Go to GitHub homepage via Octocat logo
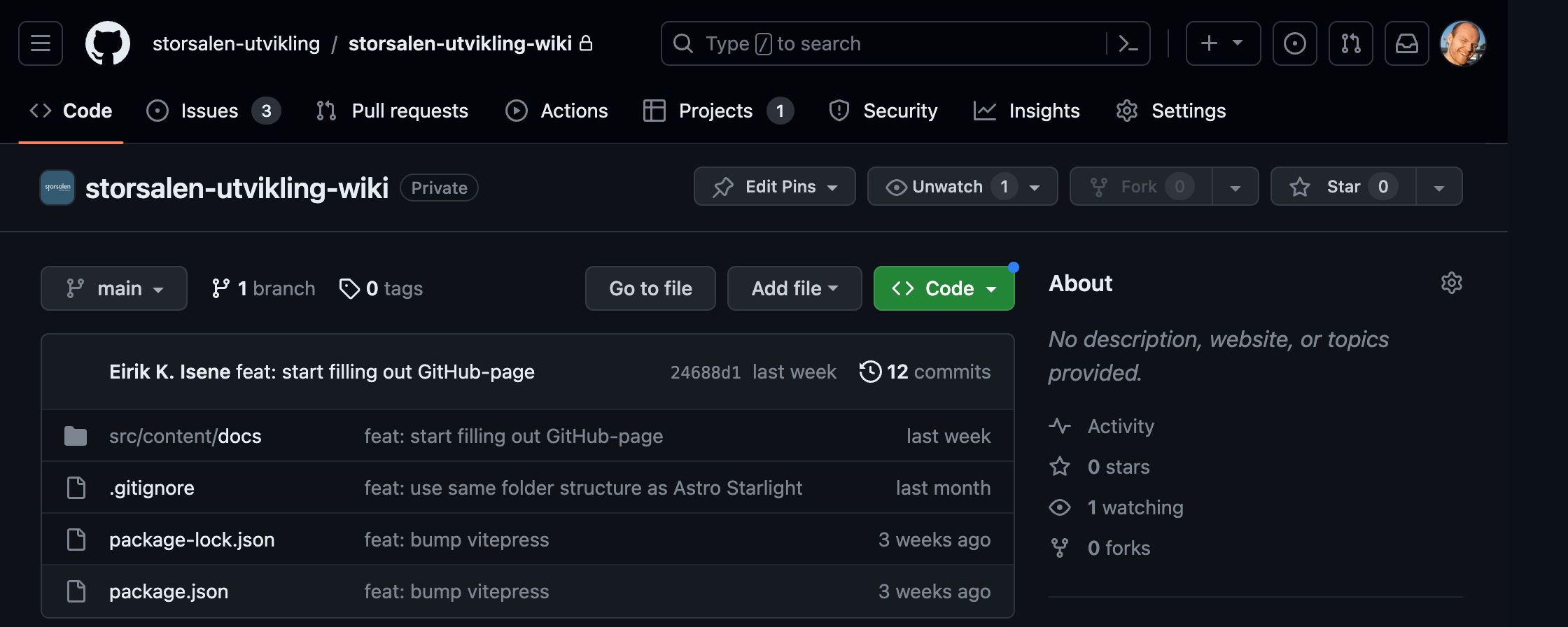 107,43
